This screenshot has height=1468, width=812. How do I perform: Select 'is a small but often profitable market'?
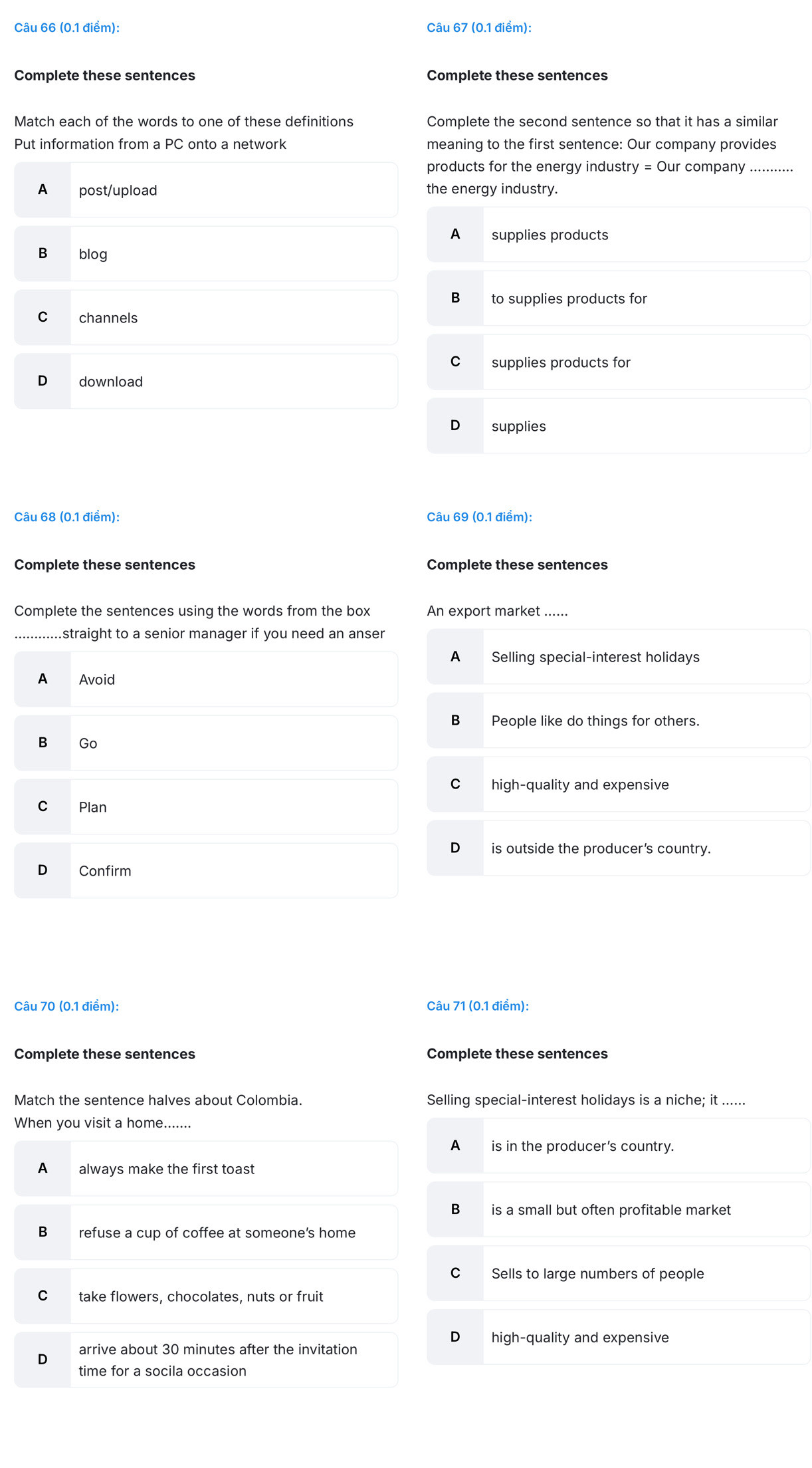pyautogui.click(x=619, y=1210)
